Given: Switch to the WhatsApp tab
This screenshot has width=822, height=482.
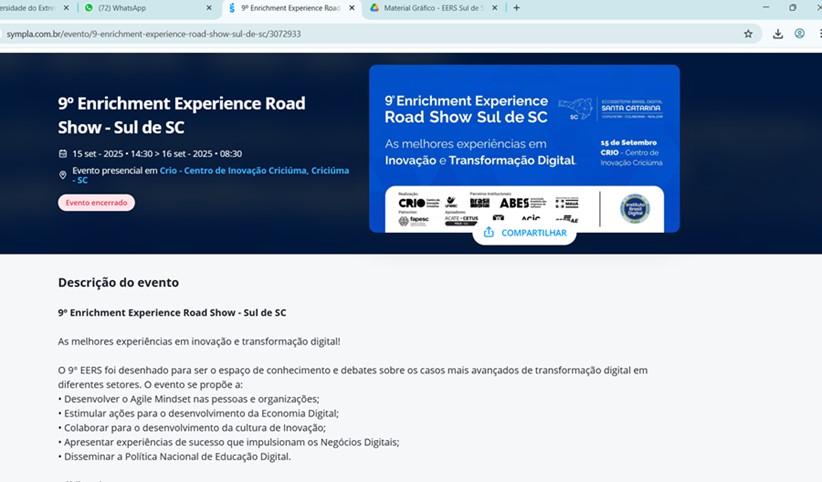Looking at the screenshot, I should (140, 8).
